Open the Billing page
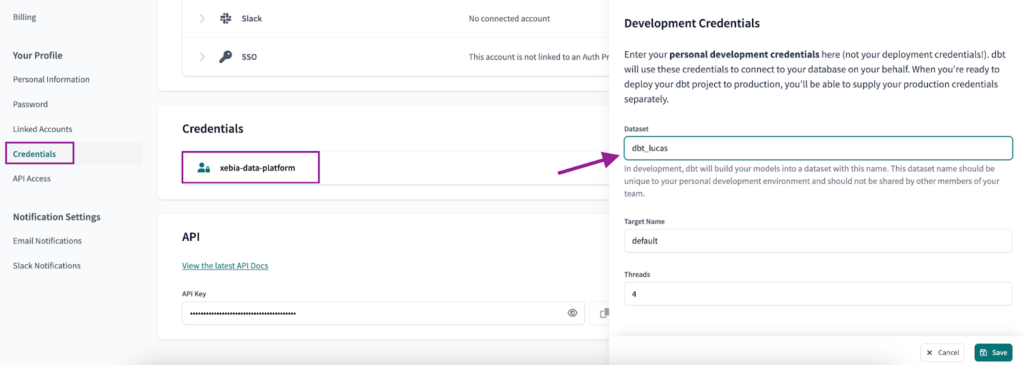This screenshot has height=365, width=1024. pyautogui.click(x=24, y=18)
